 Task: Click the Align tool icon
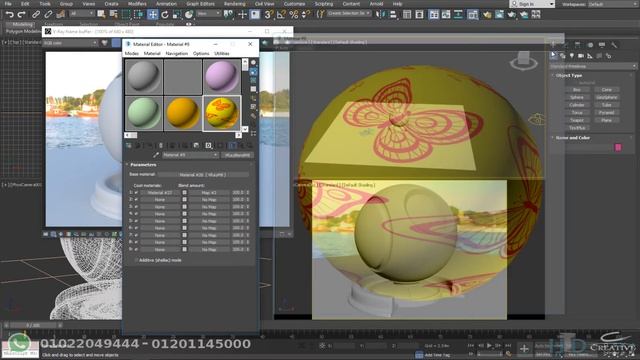tap(393, 14)
